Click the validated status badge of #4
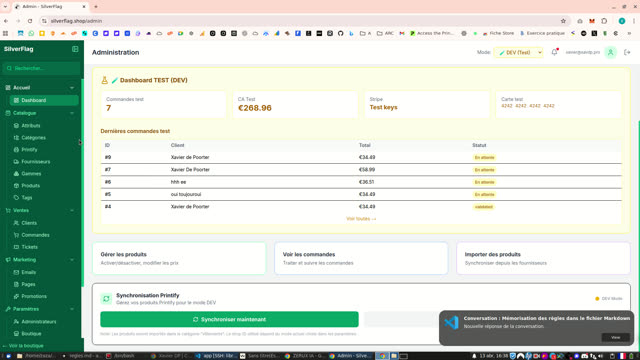Screen dimensions: 640x360 coord(484,207)
